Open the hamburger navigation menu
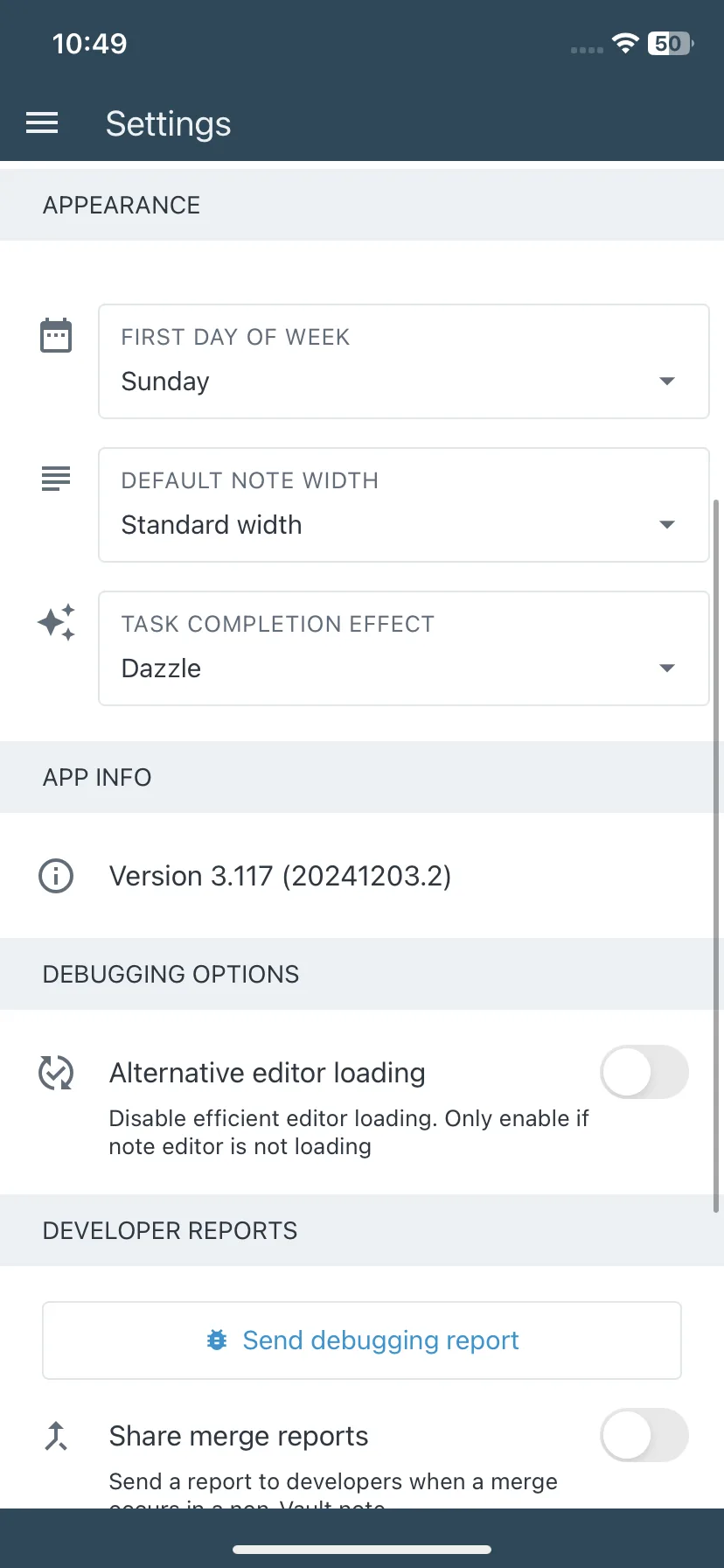 pos(42,123)
